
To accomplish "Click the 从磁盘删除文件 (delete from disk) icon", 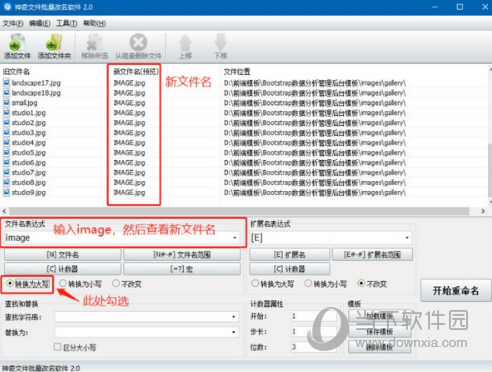I will tap(138, 42).
